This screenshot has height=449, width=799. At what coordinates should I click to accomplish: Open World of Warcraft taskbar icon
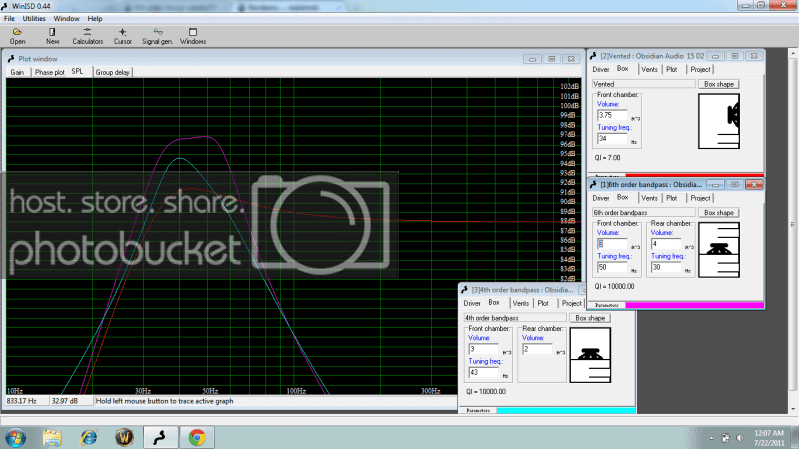[x=124, y=438]
